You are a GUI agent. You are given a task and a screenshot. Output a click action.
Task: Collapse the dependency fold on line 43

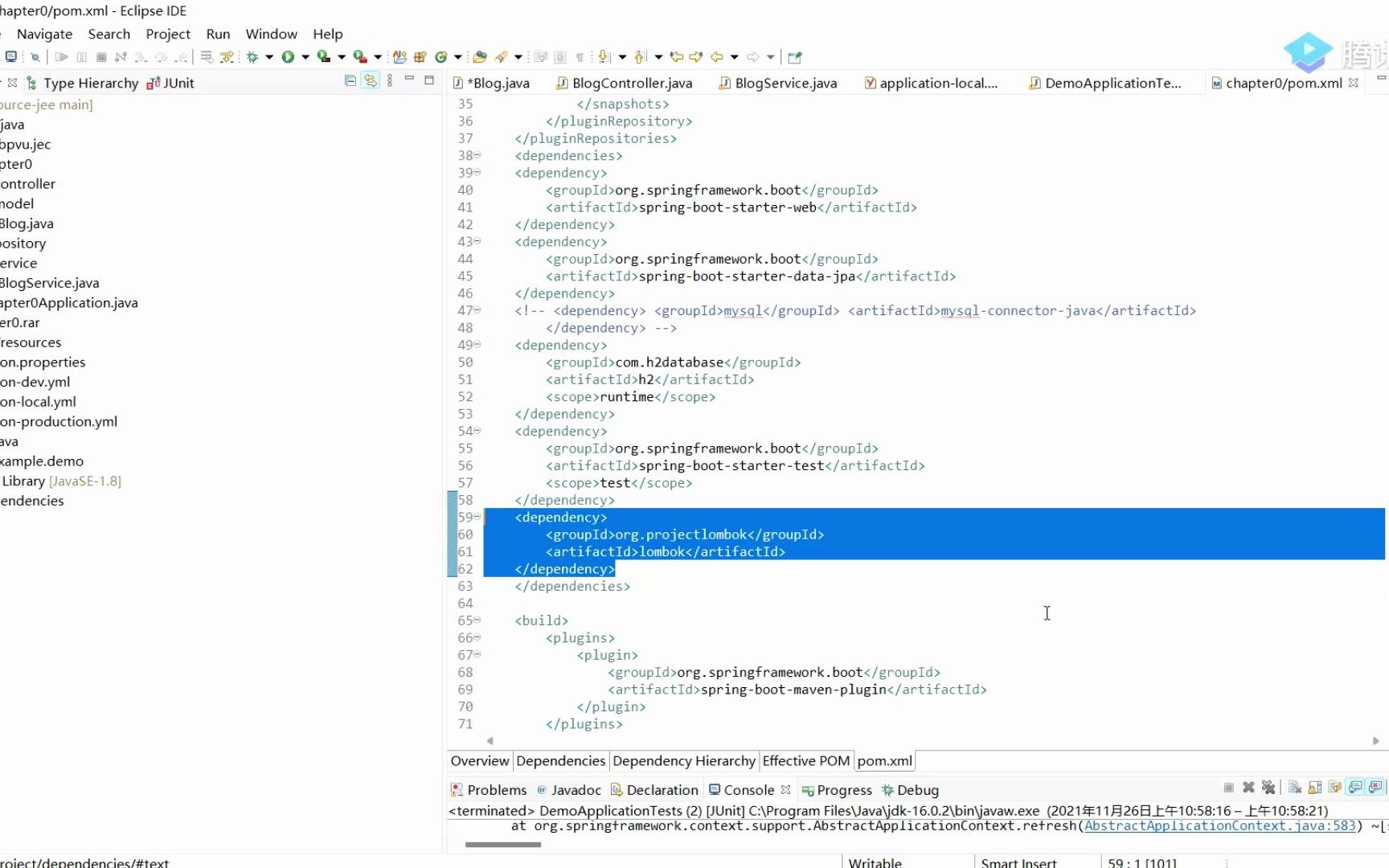[x=477, y=241]
